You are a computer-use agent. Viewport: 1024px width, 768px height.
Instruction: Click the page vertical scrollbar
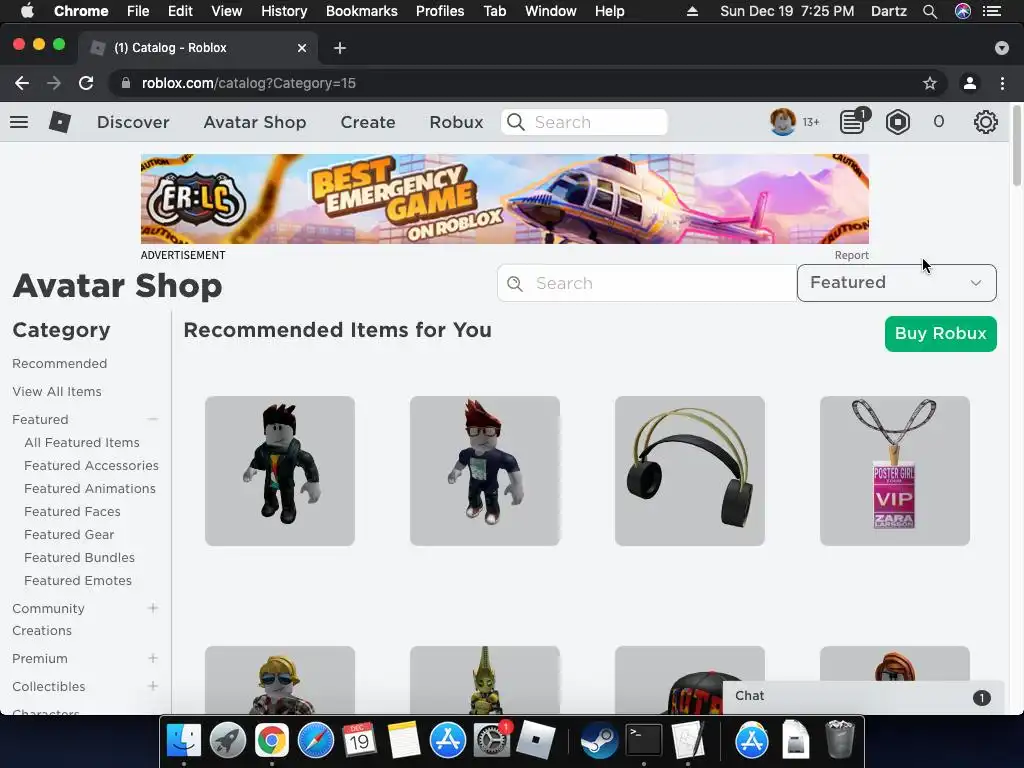1017,146
